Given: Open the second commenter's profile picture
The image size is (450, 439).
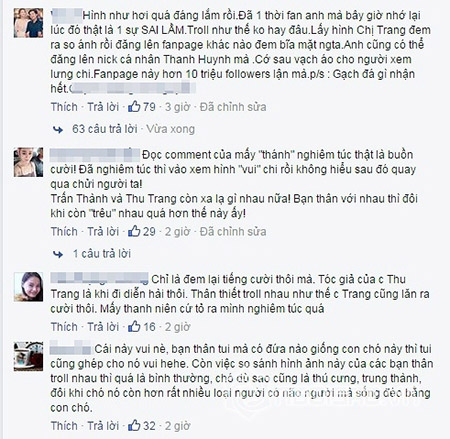Looking at the screenshot, I should coord(29,162).
